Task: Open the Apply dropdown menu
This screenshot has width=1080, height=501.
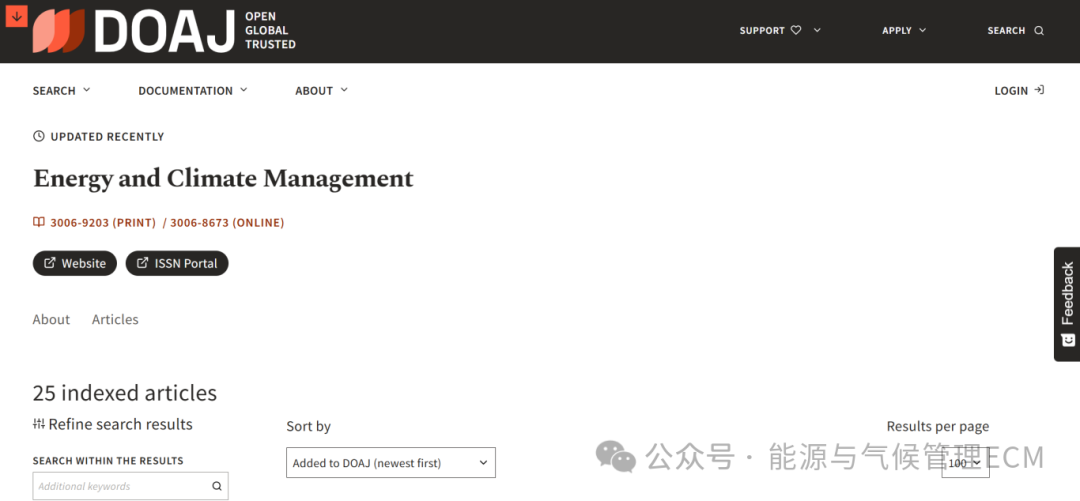Action: coord(904,30)
